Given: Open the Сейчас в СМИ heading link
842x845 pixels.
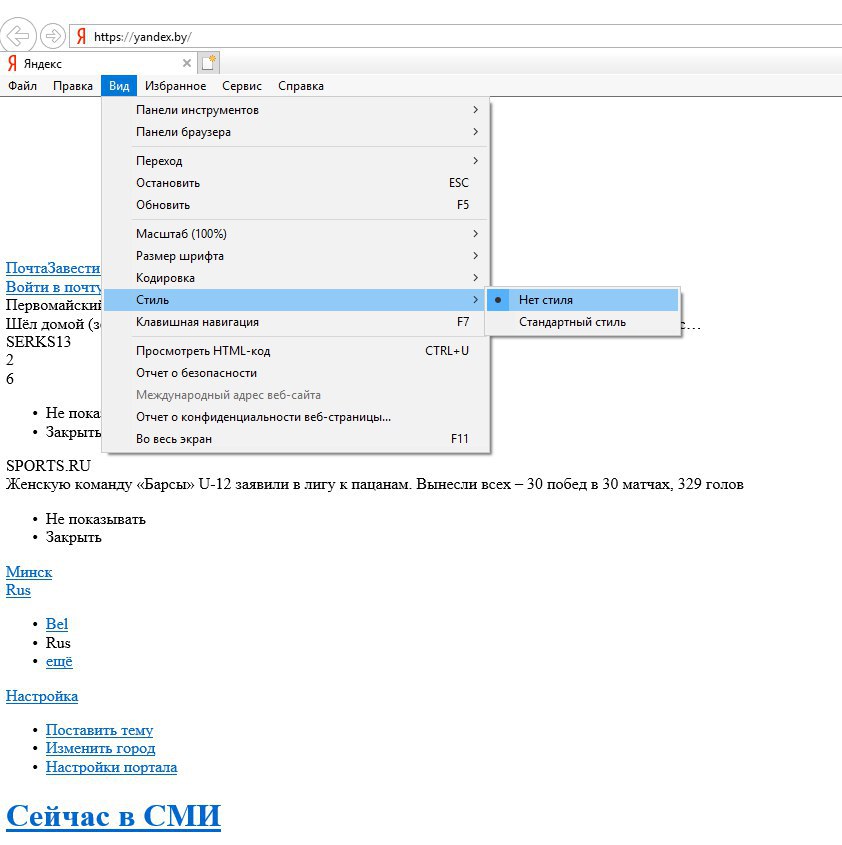Looking at the screenshot, I should click(x=114, y=816).
